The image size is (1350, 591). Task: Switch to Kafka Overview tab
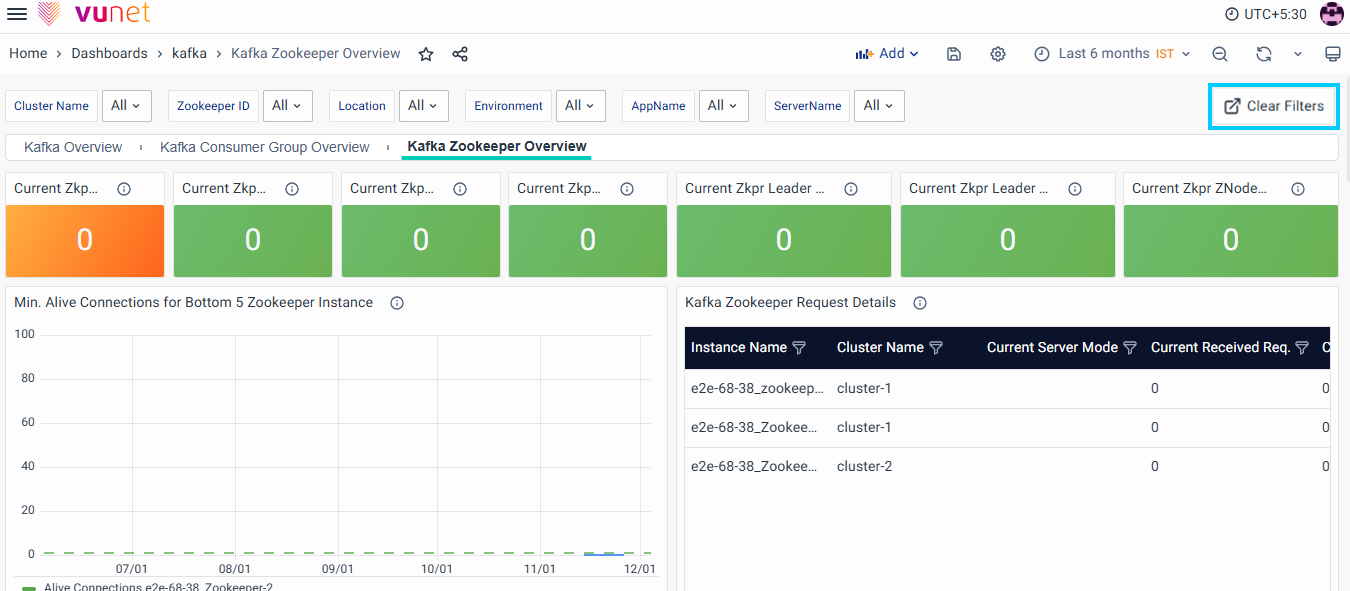point(73,147)
